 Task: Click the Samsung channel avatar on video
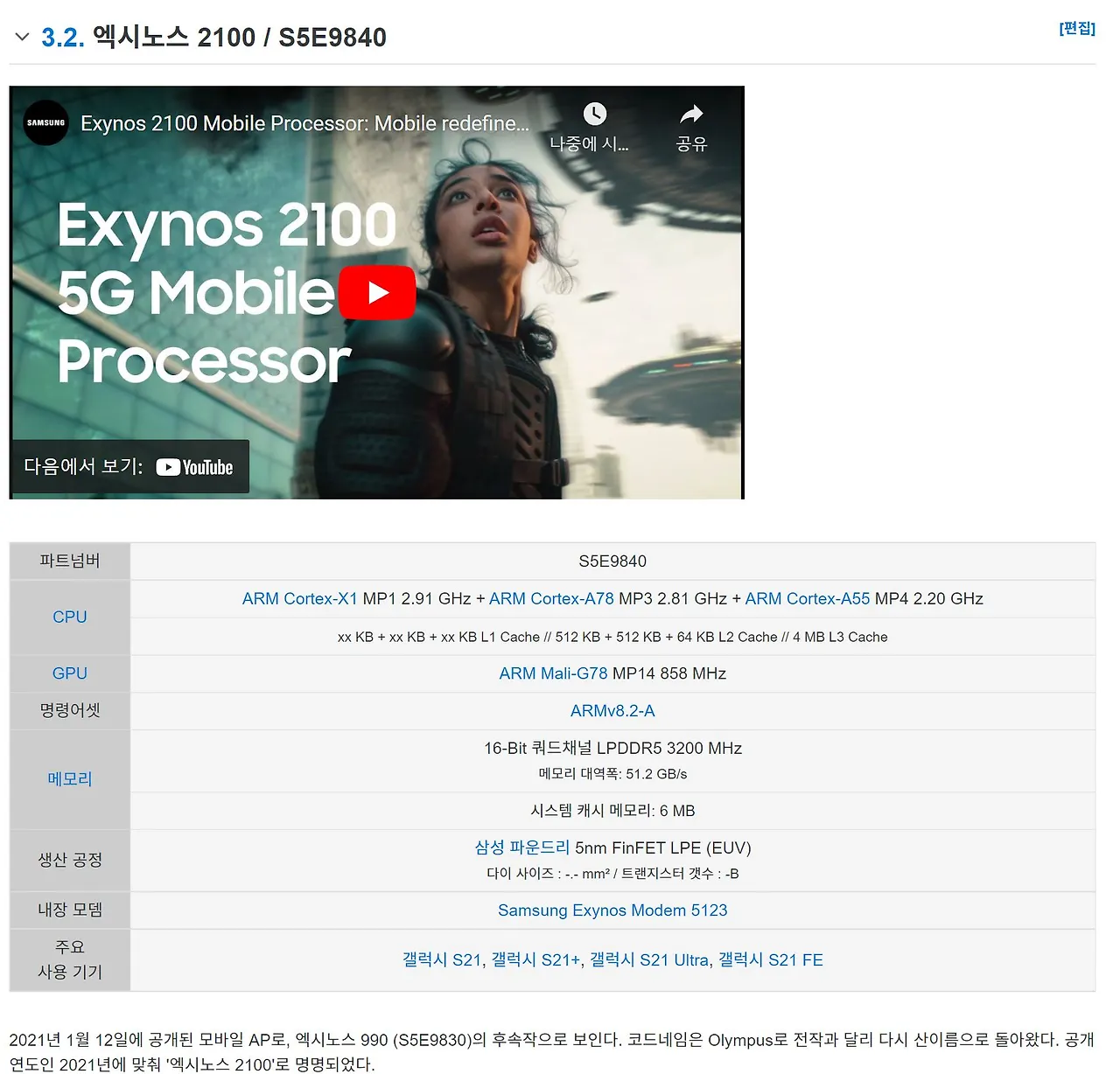(45, 123)
